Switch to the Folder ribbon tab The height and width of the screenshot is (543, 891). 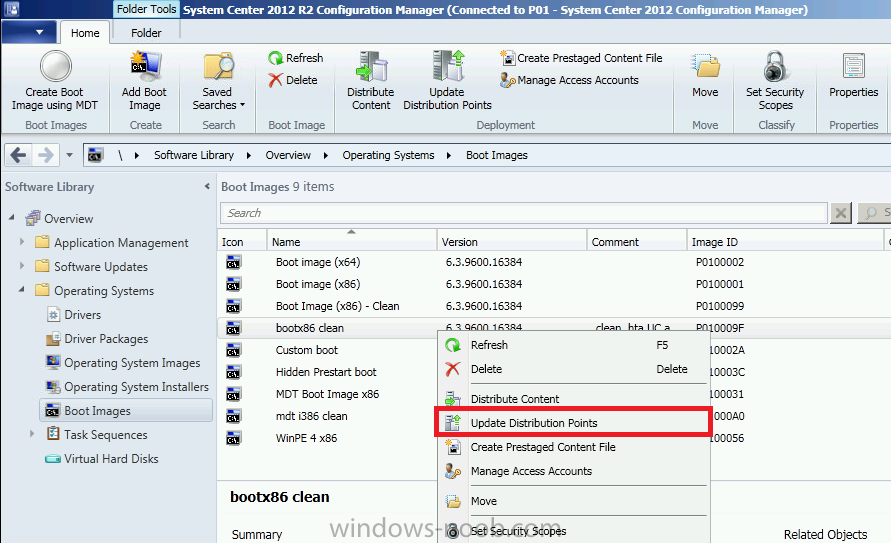[x=146, y=33]
